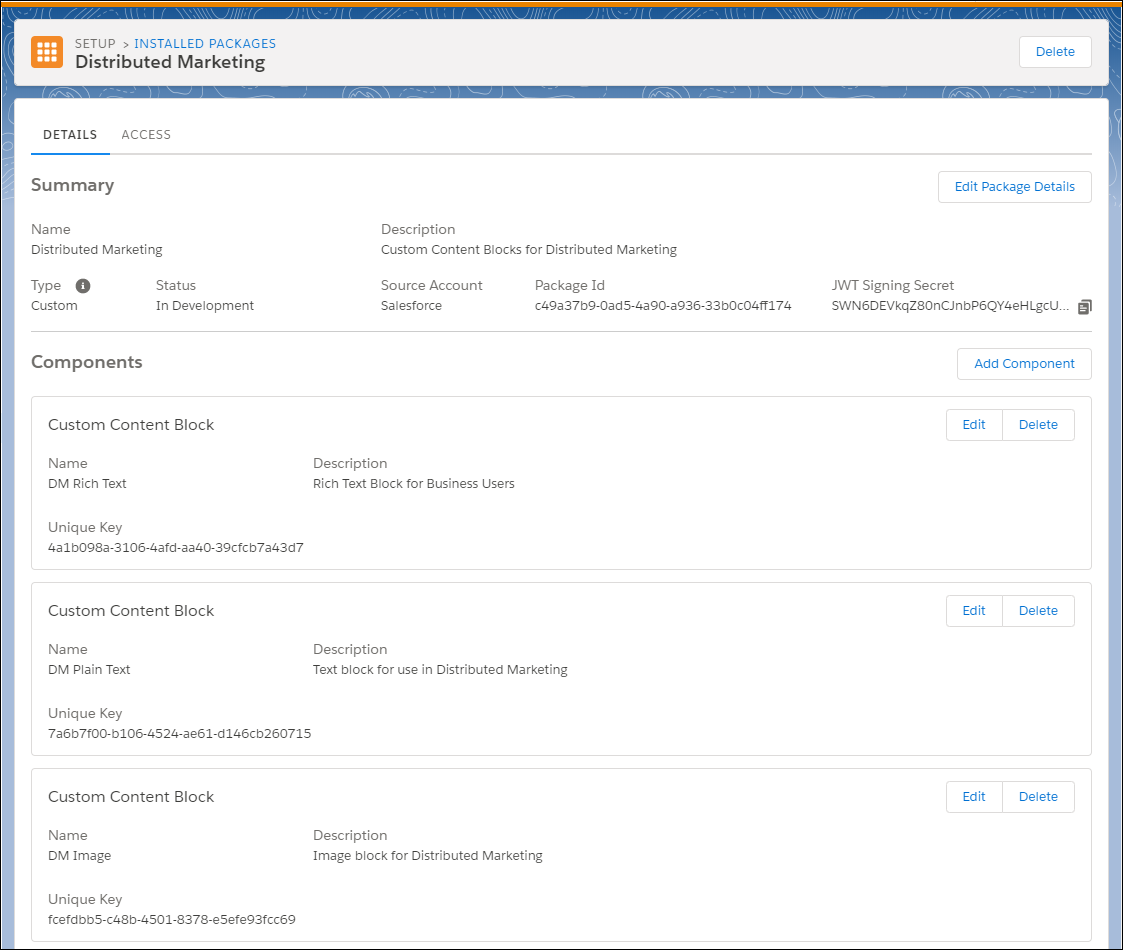Edit the DM Image block
Image resolution: width=1123 pixels, height=950 pixels.
pyautogui.click(x=973, y=797)
